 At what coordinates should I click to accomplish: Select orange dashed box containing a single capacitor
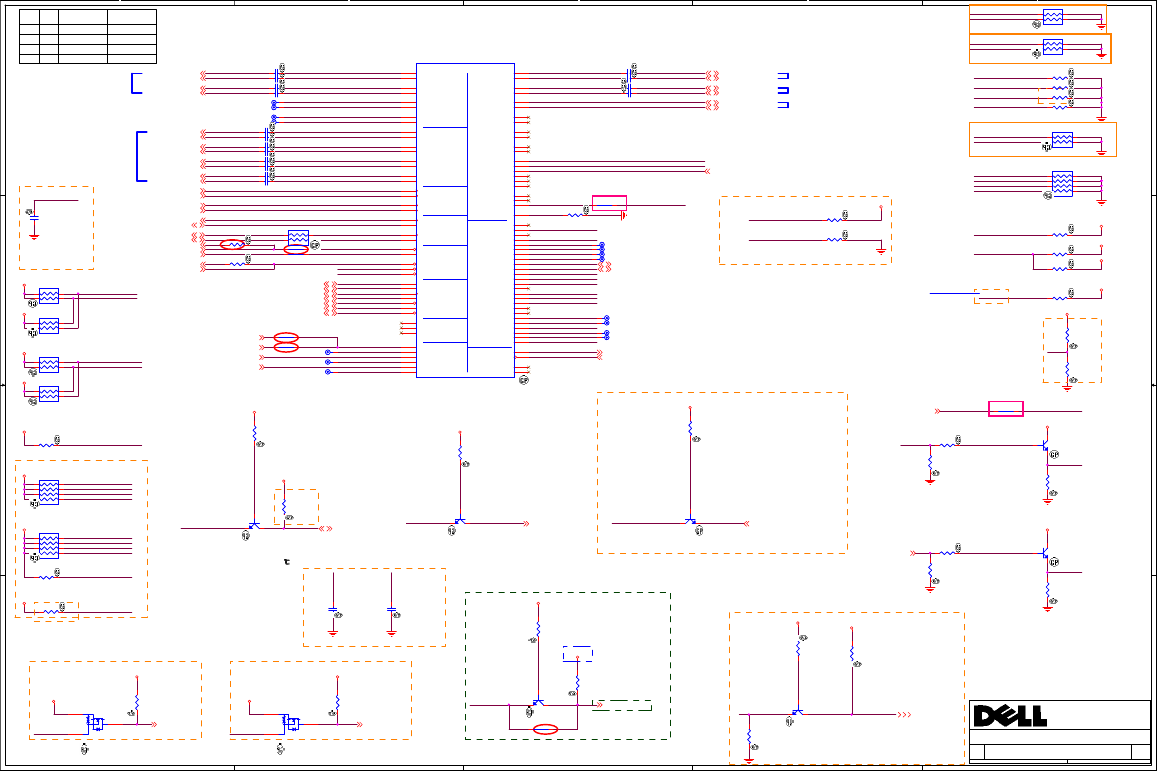pos(57,228)
